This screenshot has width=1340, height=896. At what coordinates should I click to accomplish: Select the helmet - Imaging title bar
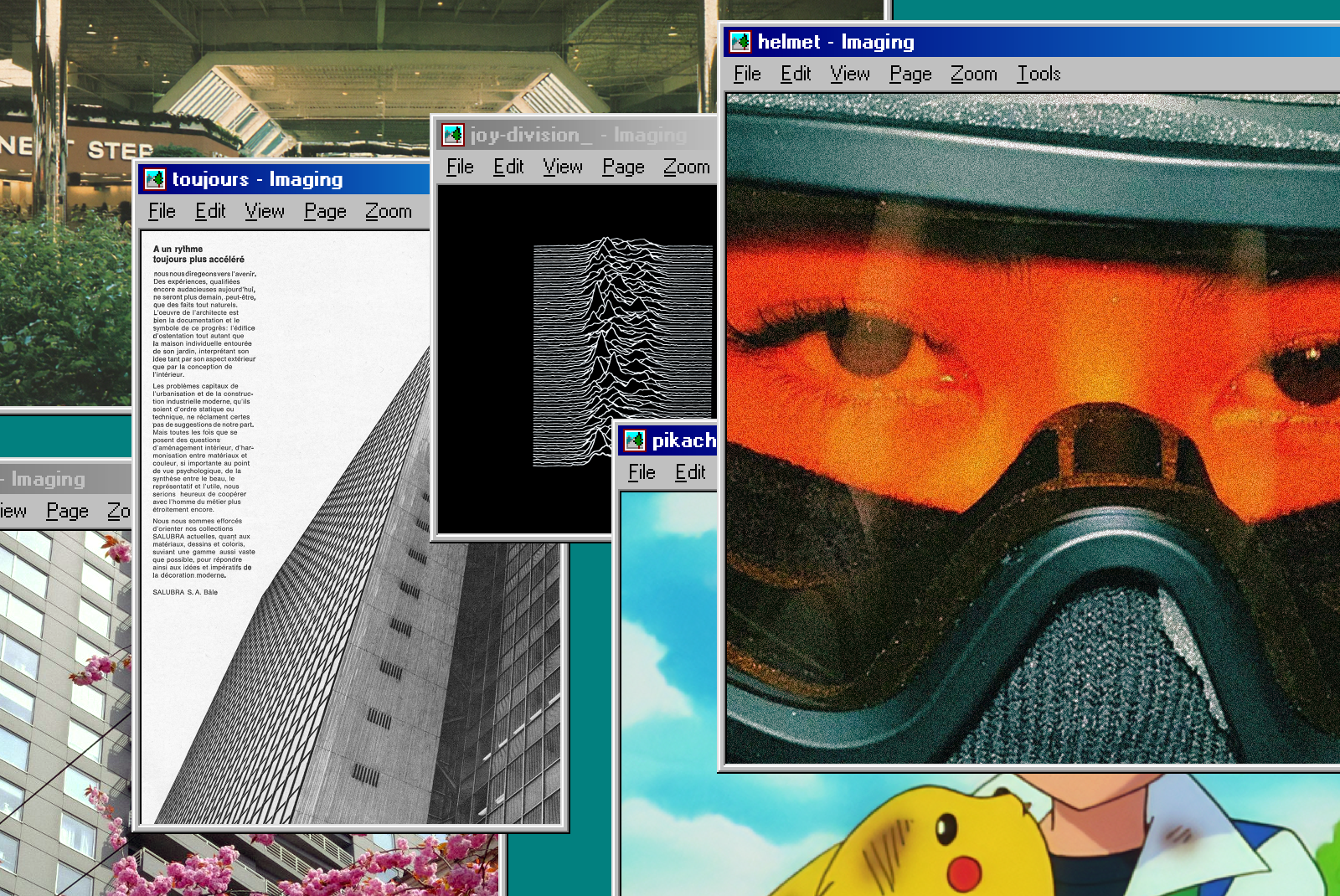click(1032, 42)
